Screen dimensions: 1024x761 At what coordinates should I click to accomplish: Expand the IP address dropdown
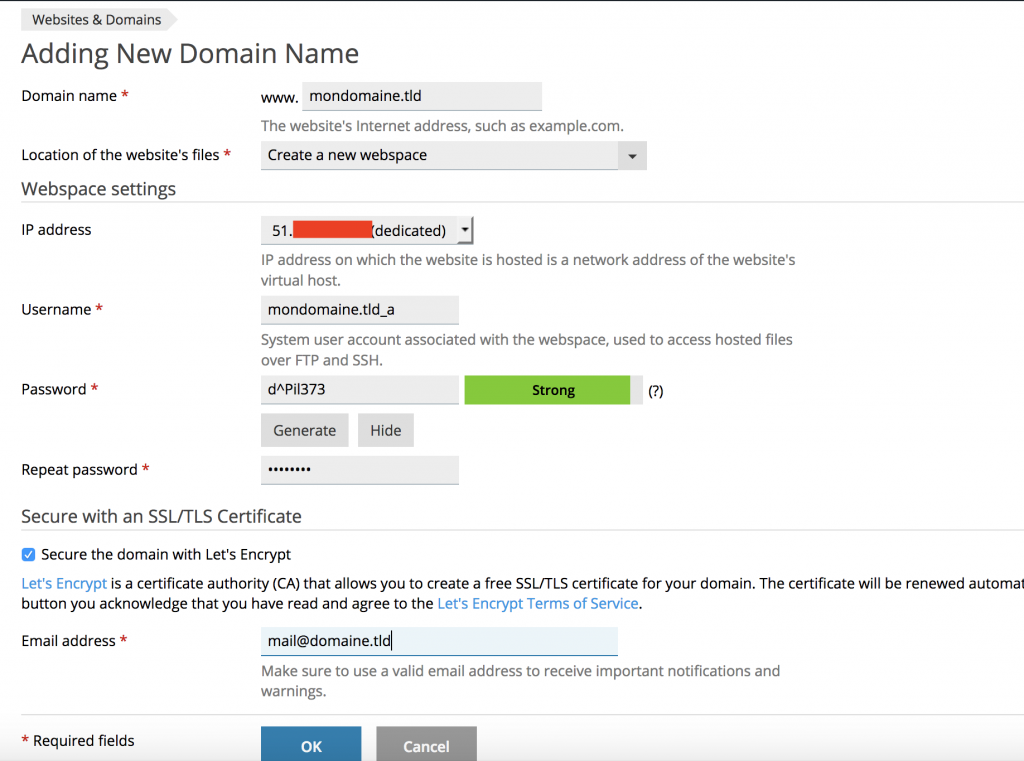coord(465,230)
